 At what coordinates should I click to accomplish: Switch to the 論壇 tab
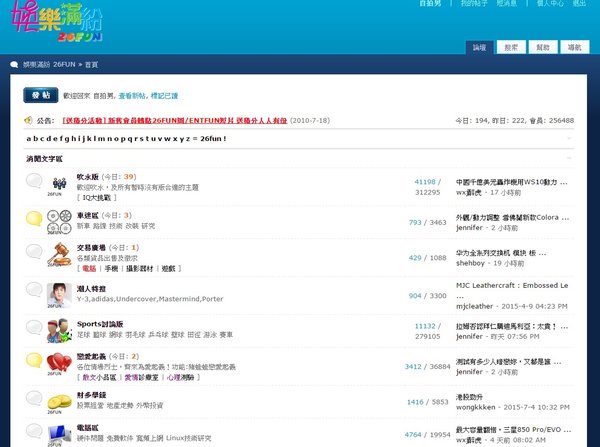pyautogui.click(x=479, y=47)
